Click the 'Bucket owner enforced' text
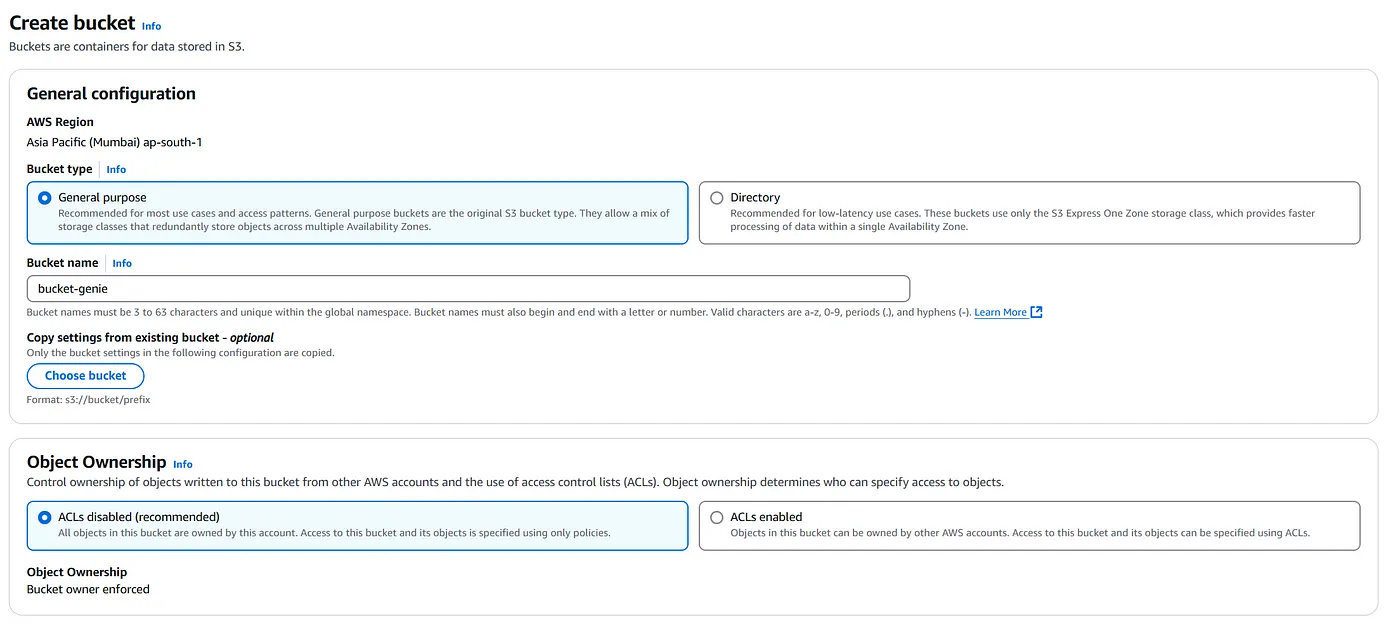This screenshot has height=628, width=1400. click(88, 589)
